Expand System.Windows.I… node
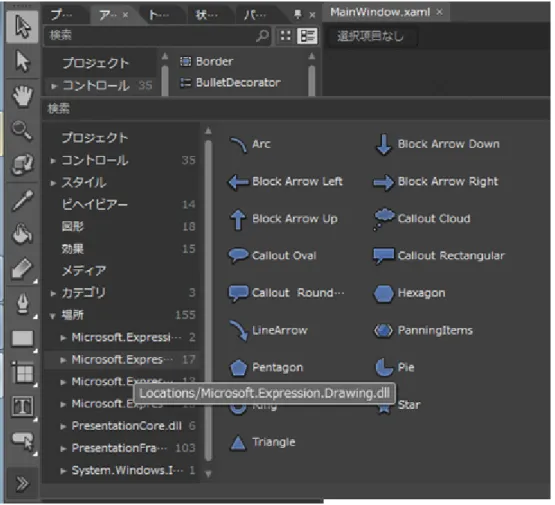This screenshot has height=505, width=555. [x=63, y=471]
